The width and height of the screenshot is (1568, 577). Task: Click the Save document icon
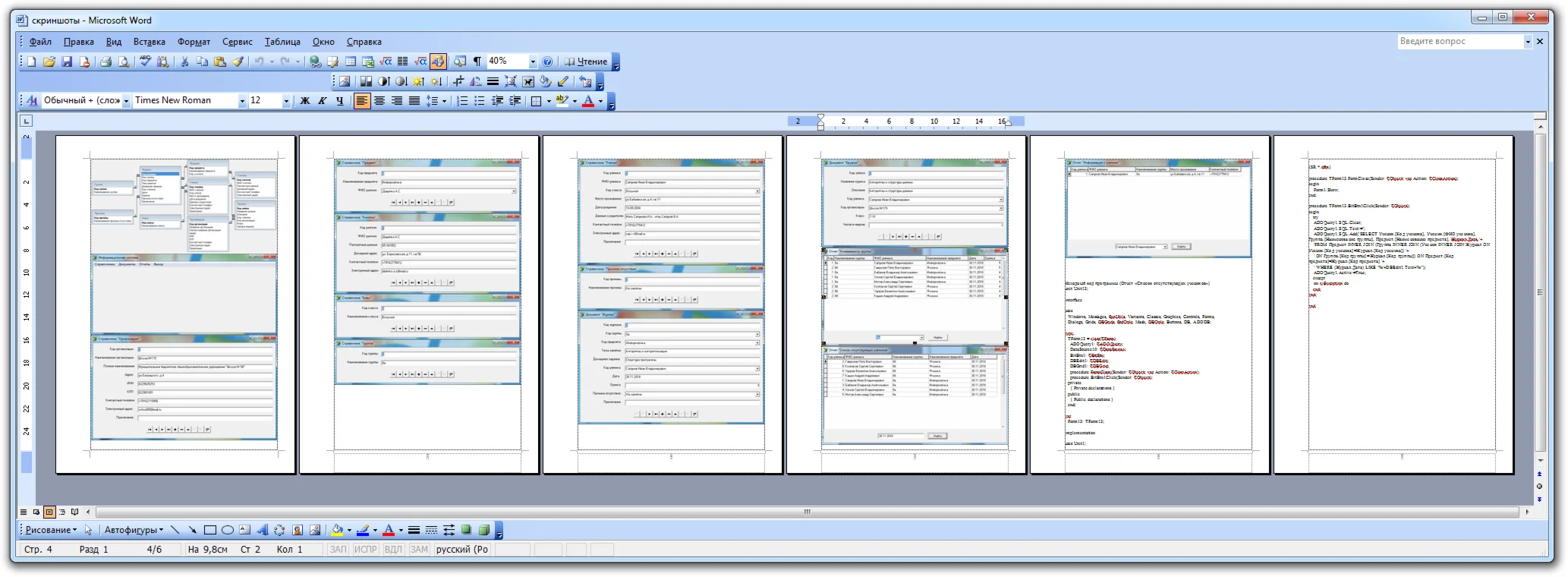(x=67, y=61)
